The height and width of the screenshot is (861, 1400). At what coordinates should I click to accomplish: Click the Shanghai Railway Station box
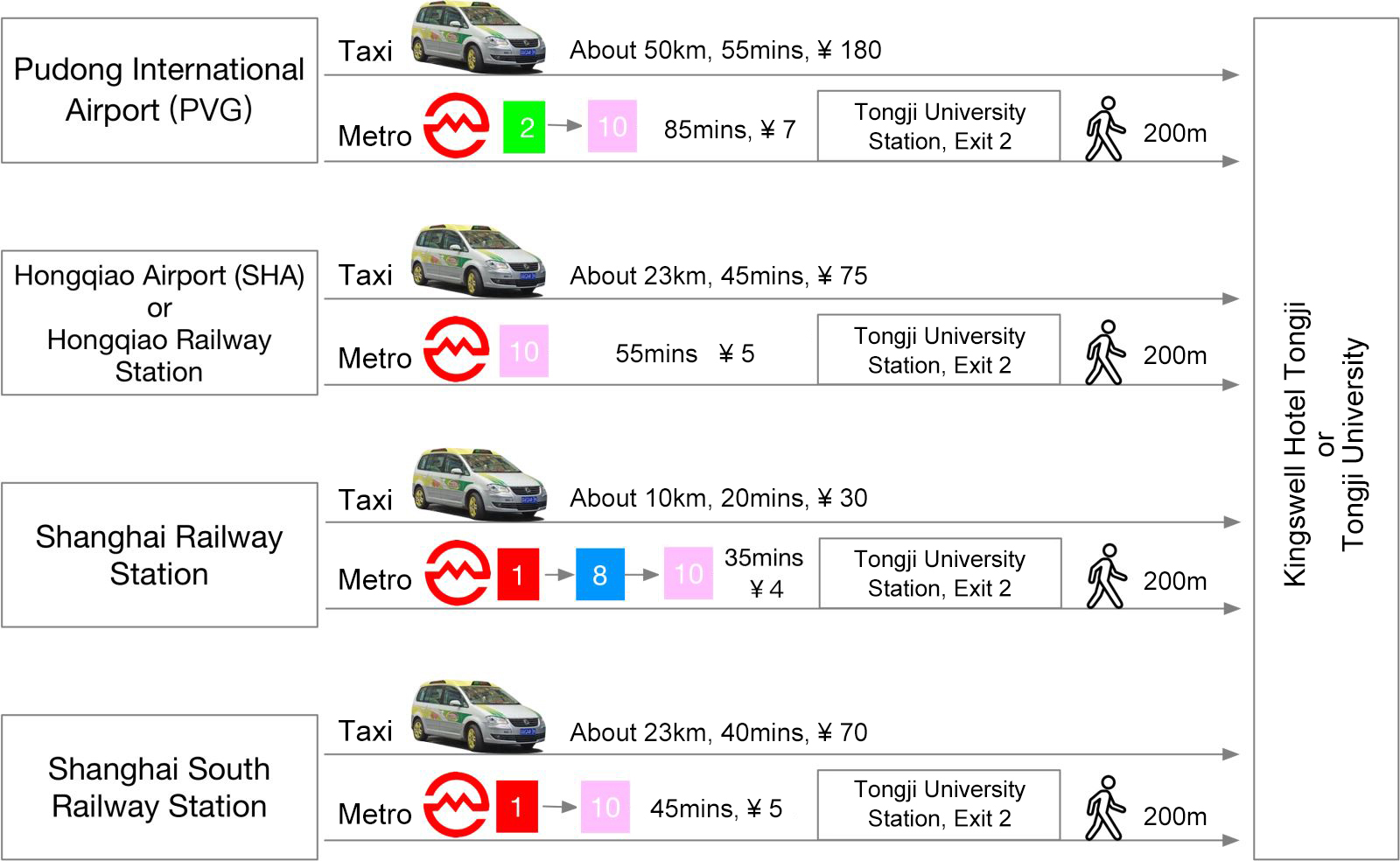[x=159, y=555]
